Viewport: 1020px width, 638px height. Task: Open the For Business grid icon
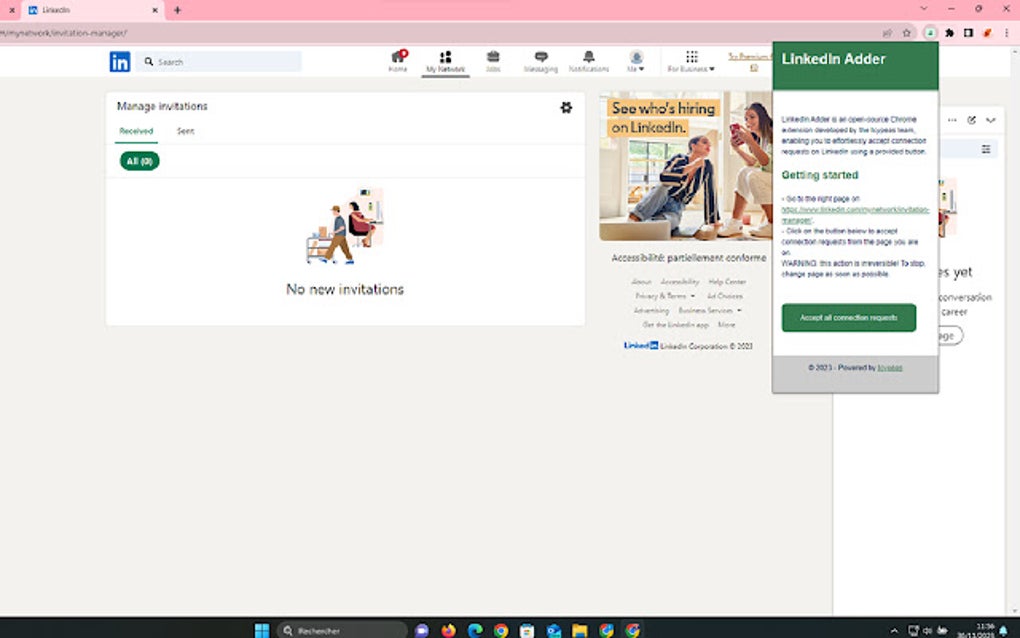click(x=690, y=57)
